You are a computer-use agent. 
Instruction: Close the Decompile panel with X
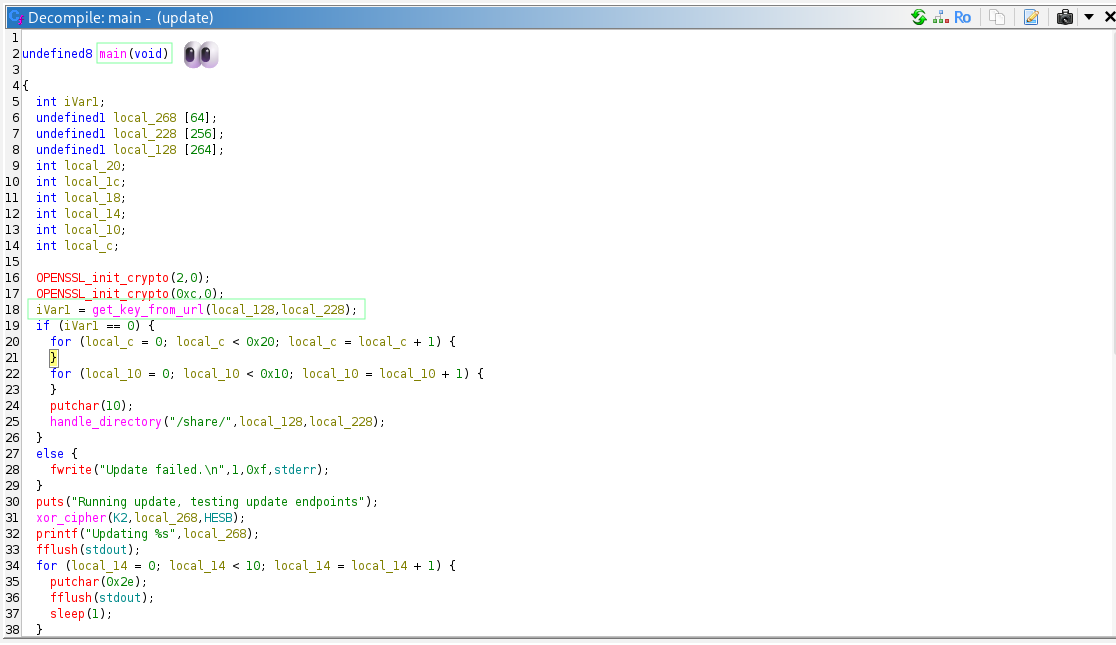coord(1110,17)
